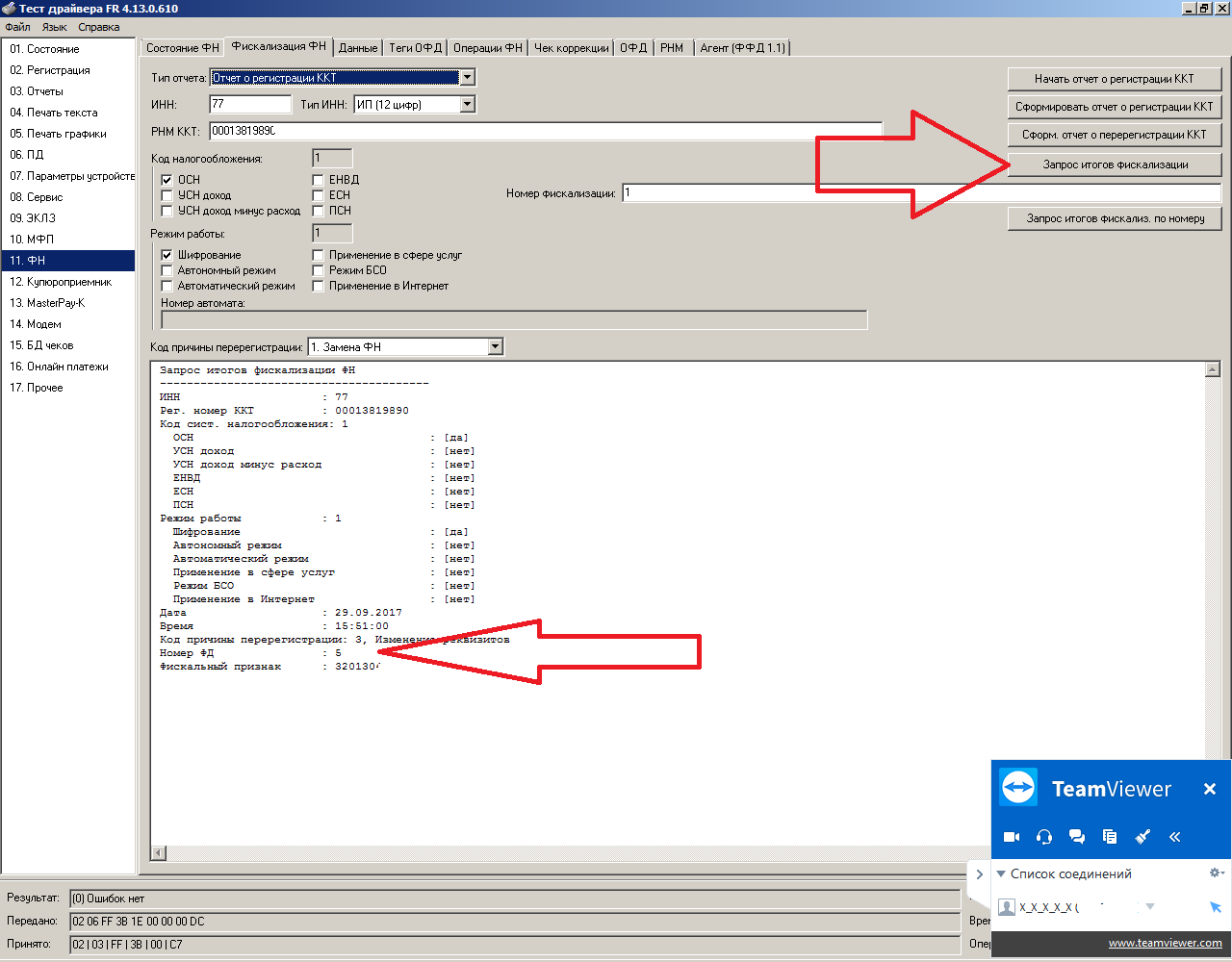Check the ЕНВД taxation option
The height and width of the screenshot is (962, 1232).
(x=318, y=180)
